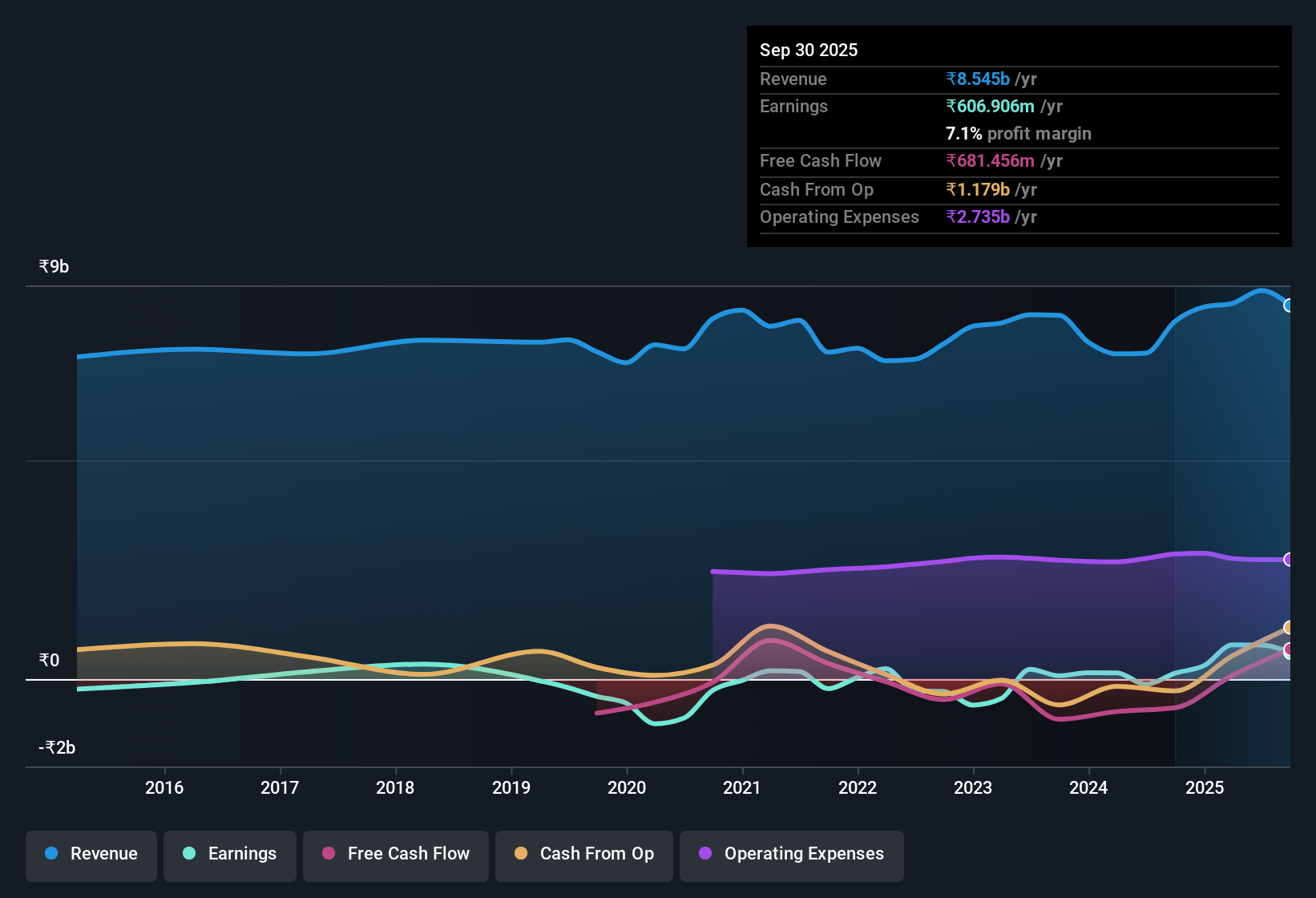Hide the Operating Expenses series
This screenshot has height=898, width=1316.
pos(792,855)
